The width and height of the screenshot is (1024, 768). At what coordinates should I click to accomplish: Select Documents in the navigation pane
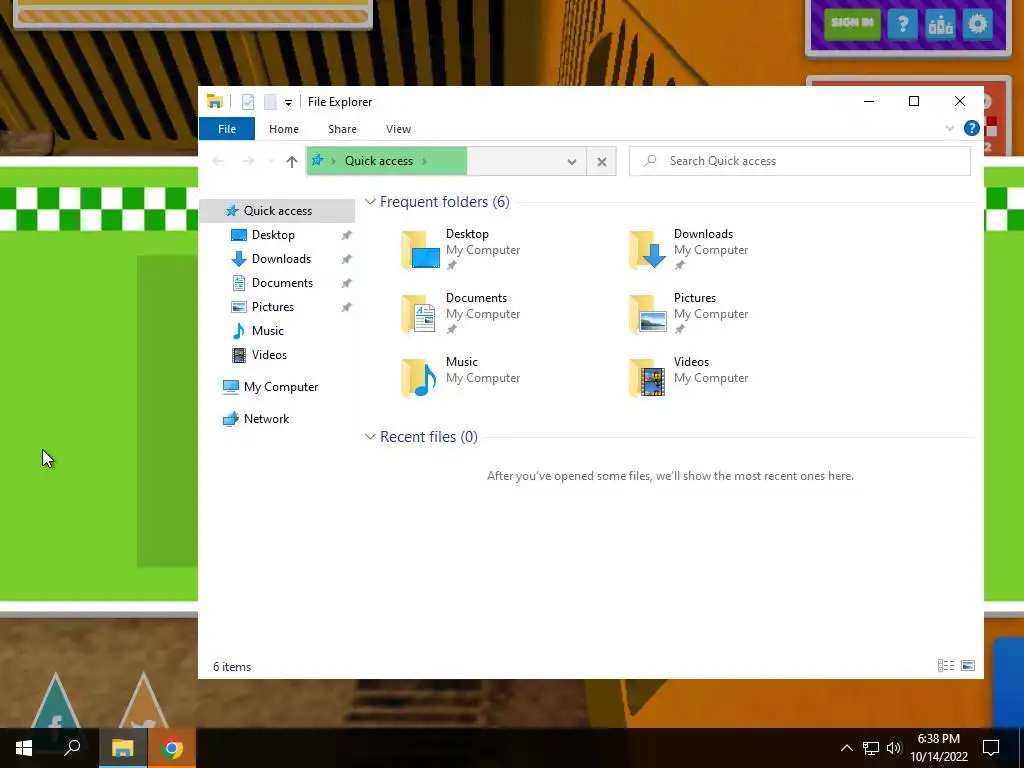tap(282, 283)
